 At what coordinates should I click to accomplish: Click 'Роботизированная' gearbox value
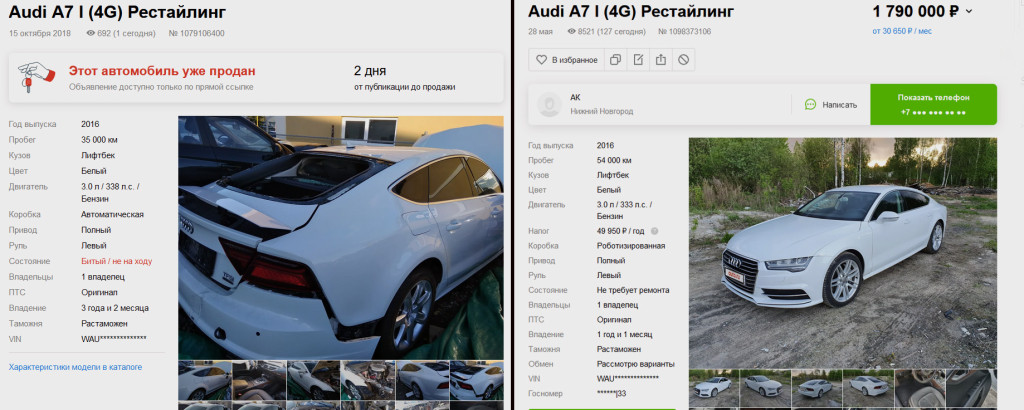click(x=631, y=246)
